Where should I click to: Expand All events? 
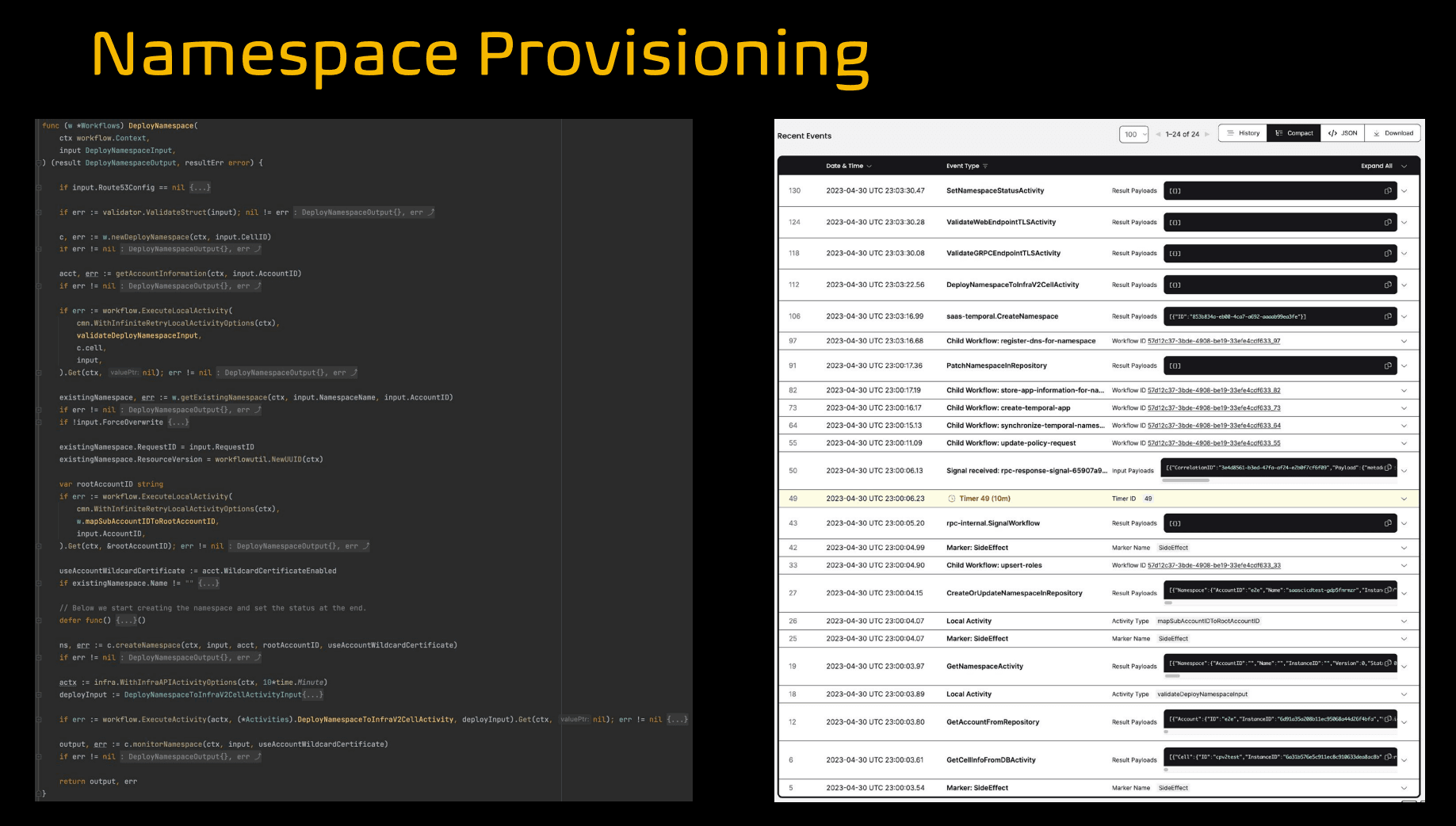click(x=1383, y=166)
